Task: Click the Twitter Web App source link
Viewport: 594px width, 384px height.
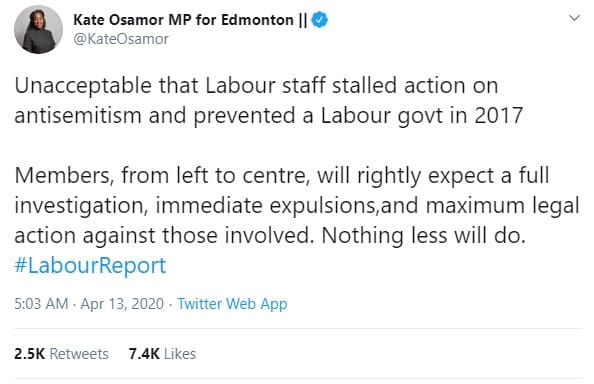Action: click(232, 304)
